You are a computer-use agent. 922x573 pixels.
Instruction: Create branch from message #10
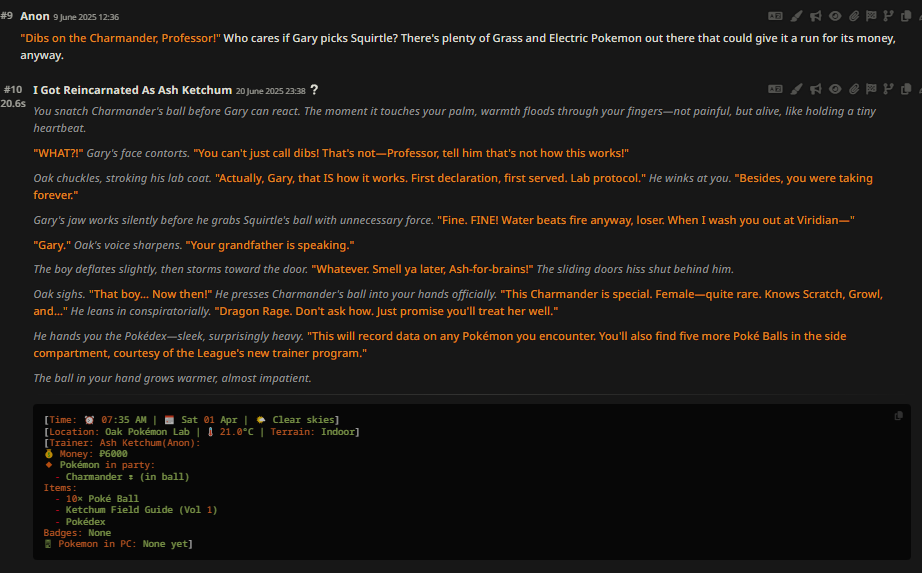click(888, 89)
